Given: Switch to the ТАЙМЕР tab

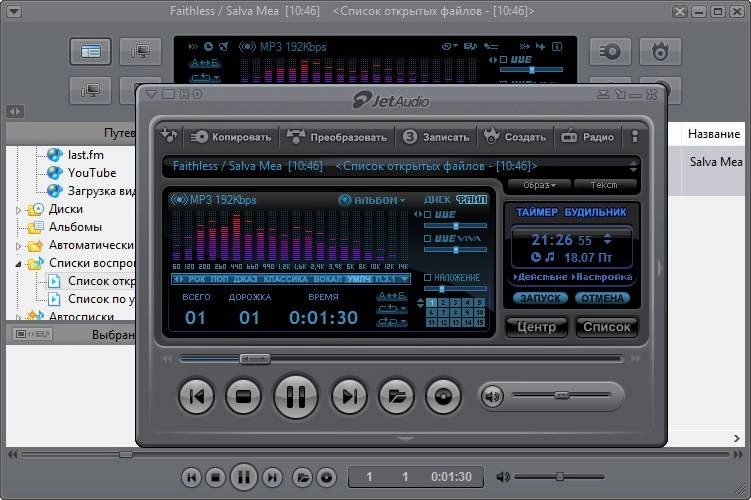Looking at the screenshot, I should pos(536,212).
